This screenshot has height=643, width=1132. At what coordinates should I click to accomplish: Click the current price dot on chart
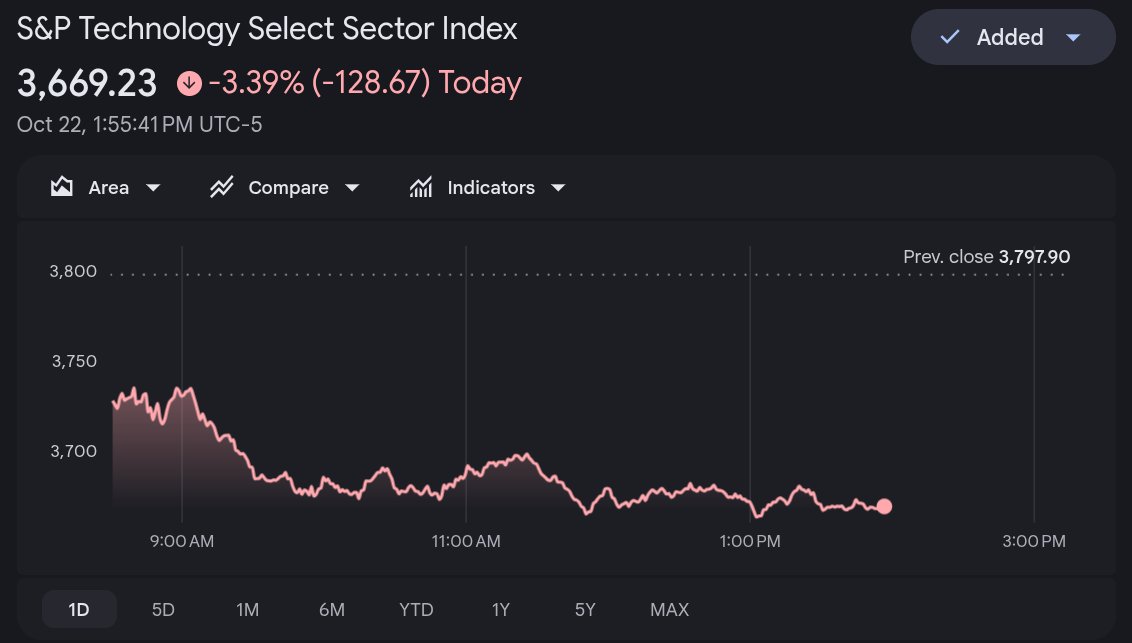tap(884, 507)
